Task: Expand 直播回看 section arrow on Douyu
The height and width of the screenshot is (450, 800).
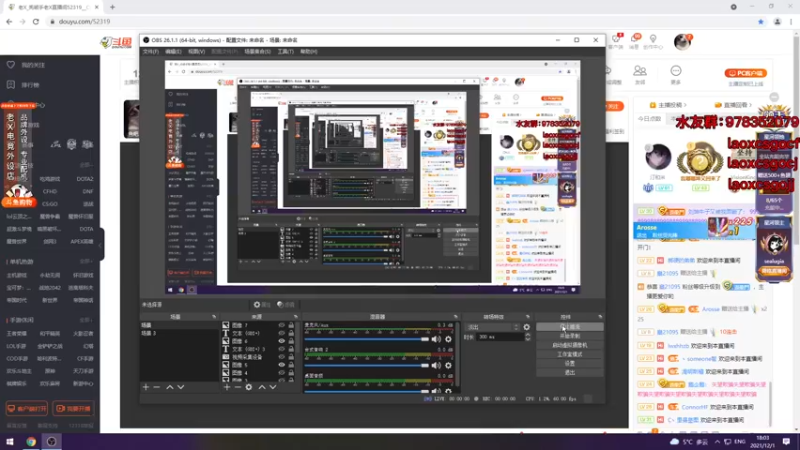Action: coord(750,105)
